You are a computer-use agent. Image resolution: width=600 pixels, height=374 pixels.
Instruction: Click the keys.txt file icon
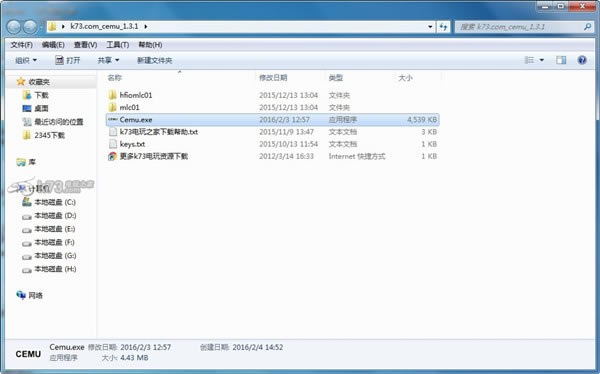click(x=112, y=144)
